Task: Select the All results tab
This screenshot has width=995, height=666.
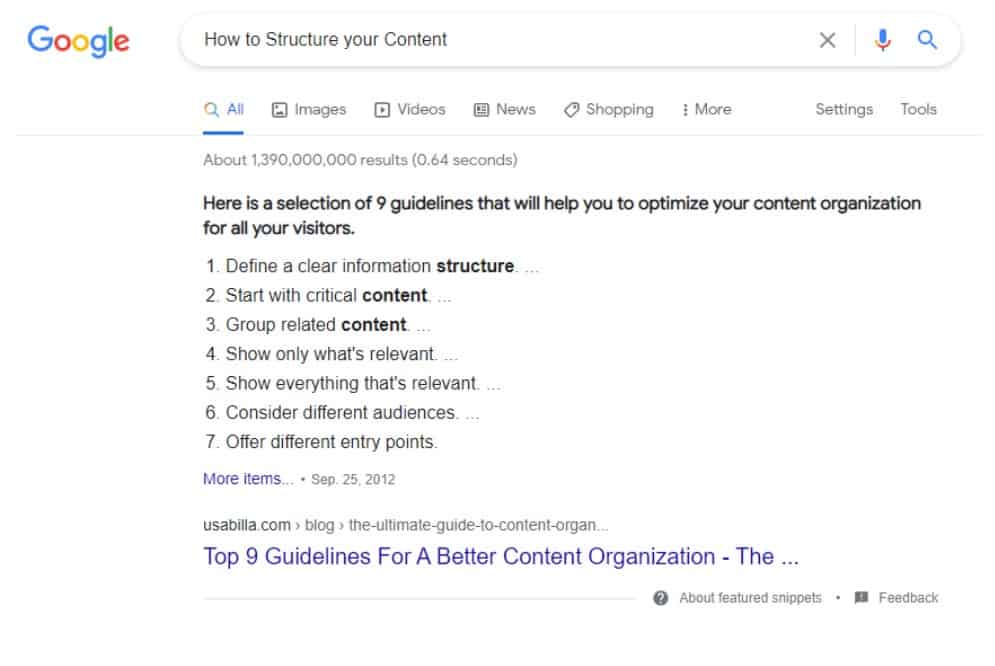Action: [x=223, y=110]
